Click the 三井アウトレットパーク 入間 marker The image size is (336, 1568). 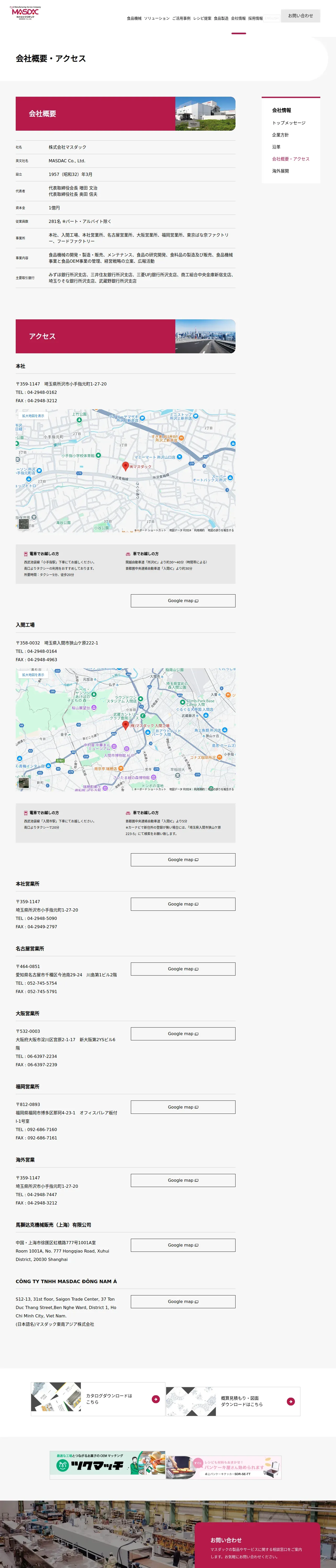[x=148, y=732]
